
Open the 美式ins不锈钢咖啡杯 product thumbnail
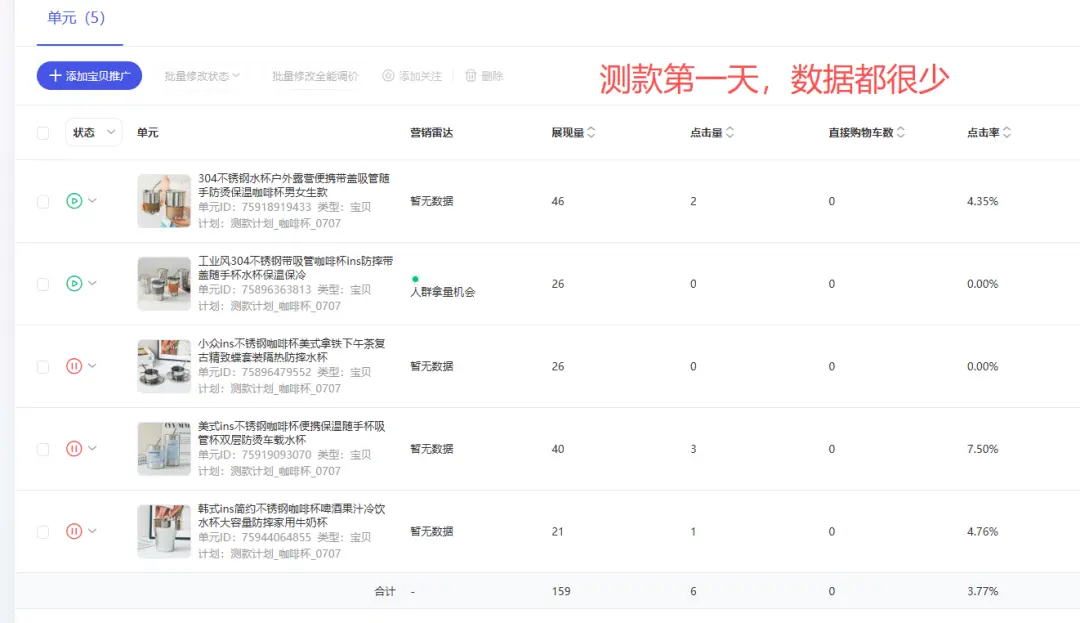[164, 449]
